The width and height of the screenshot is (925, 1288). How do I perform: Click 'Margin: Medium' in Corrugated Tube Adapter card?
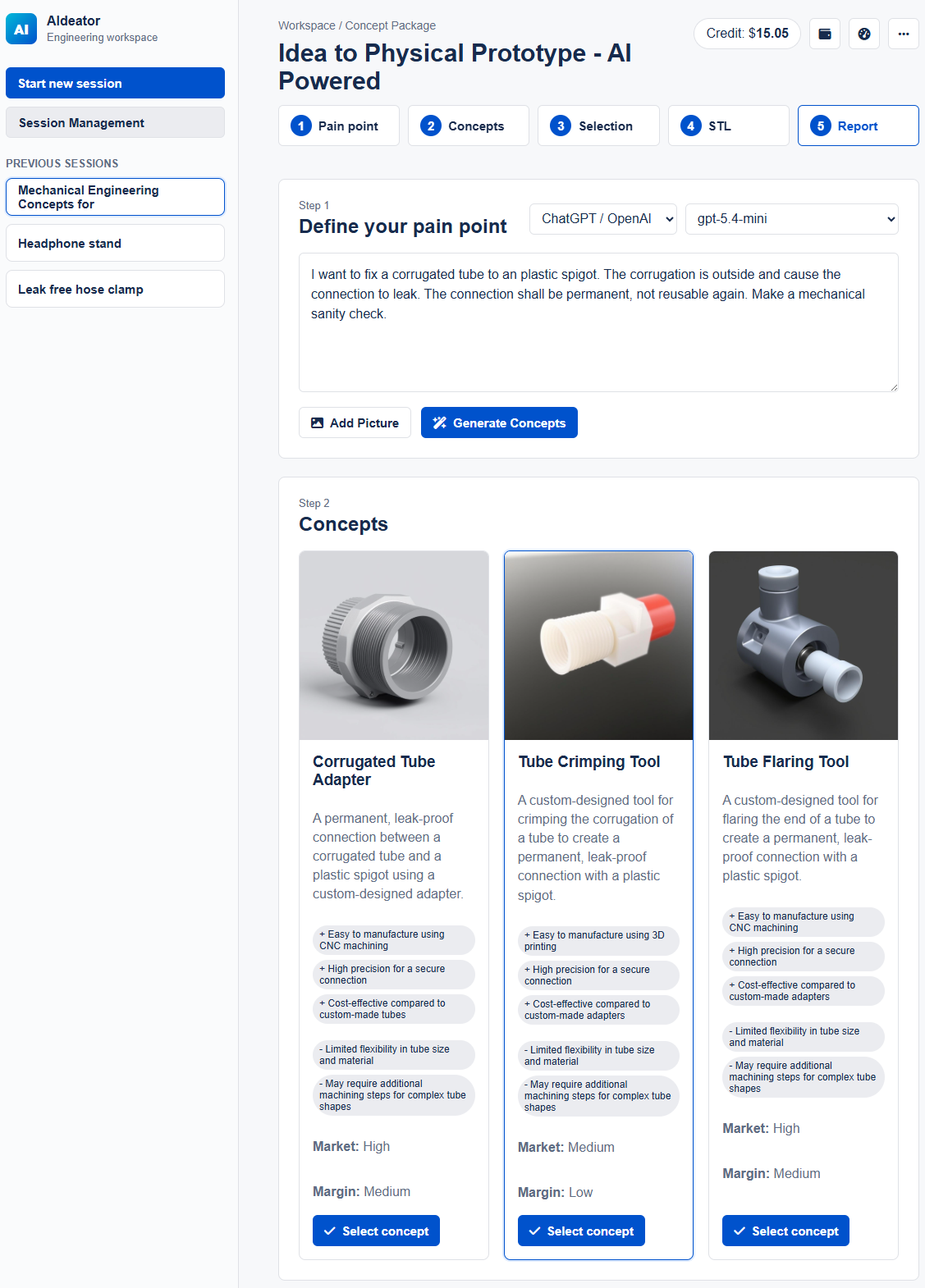click(x=361, y=1191)
